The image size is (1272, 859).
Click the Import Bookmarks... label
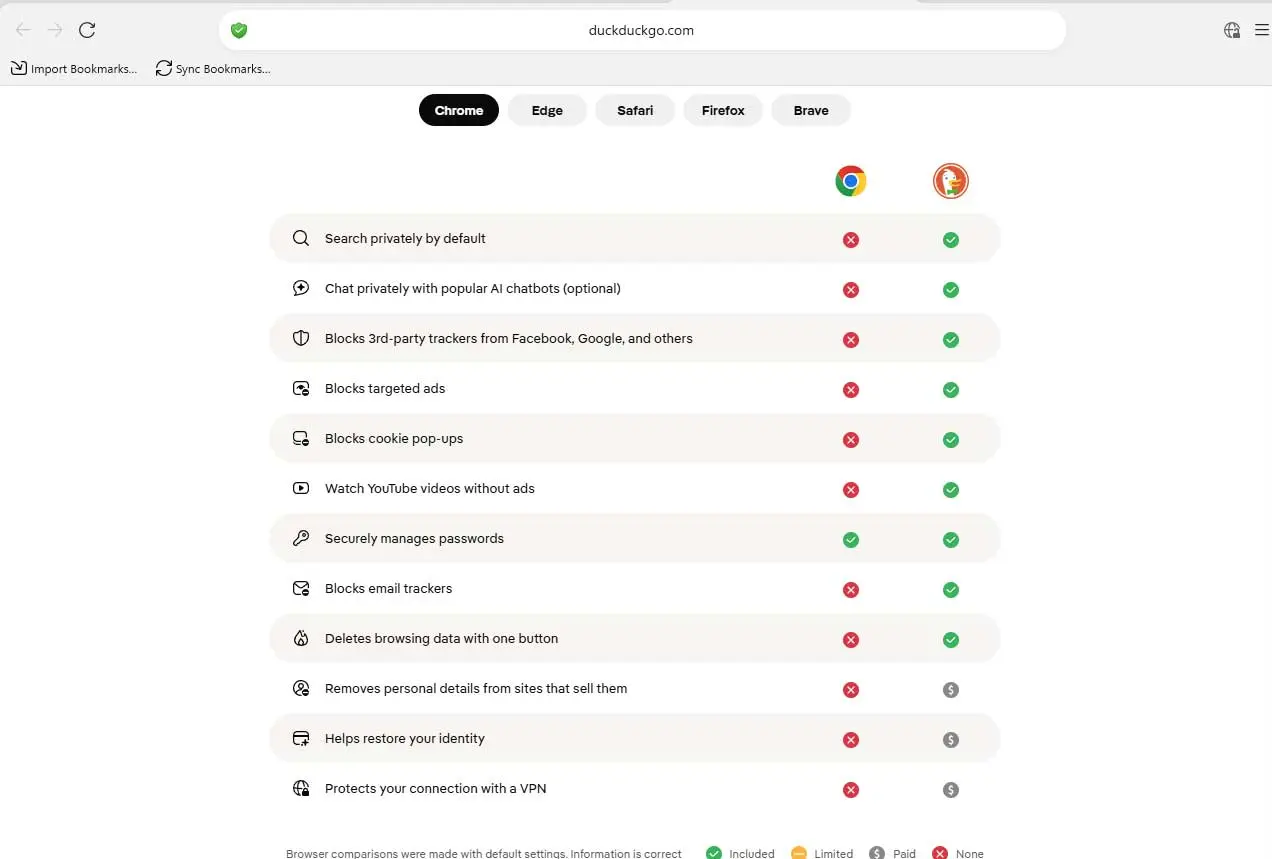click(84, 69)
